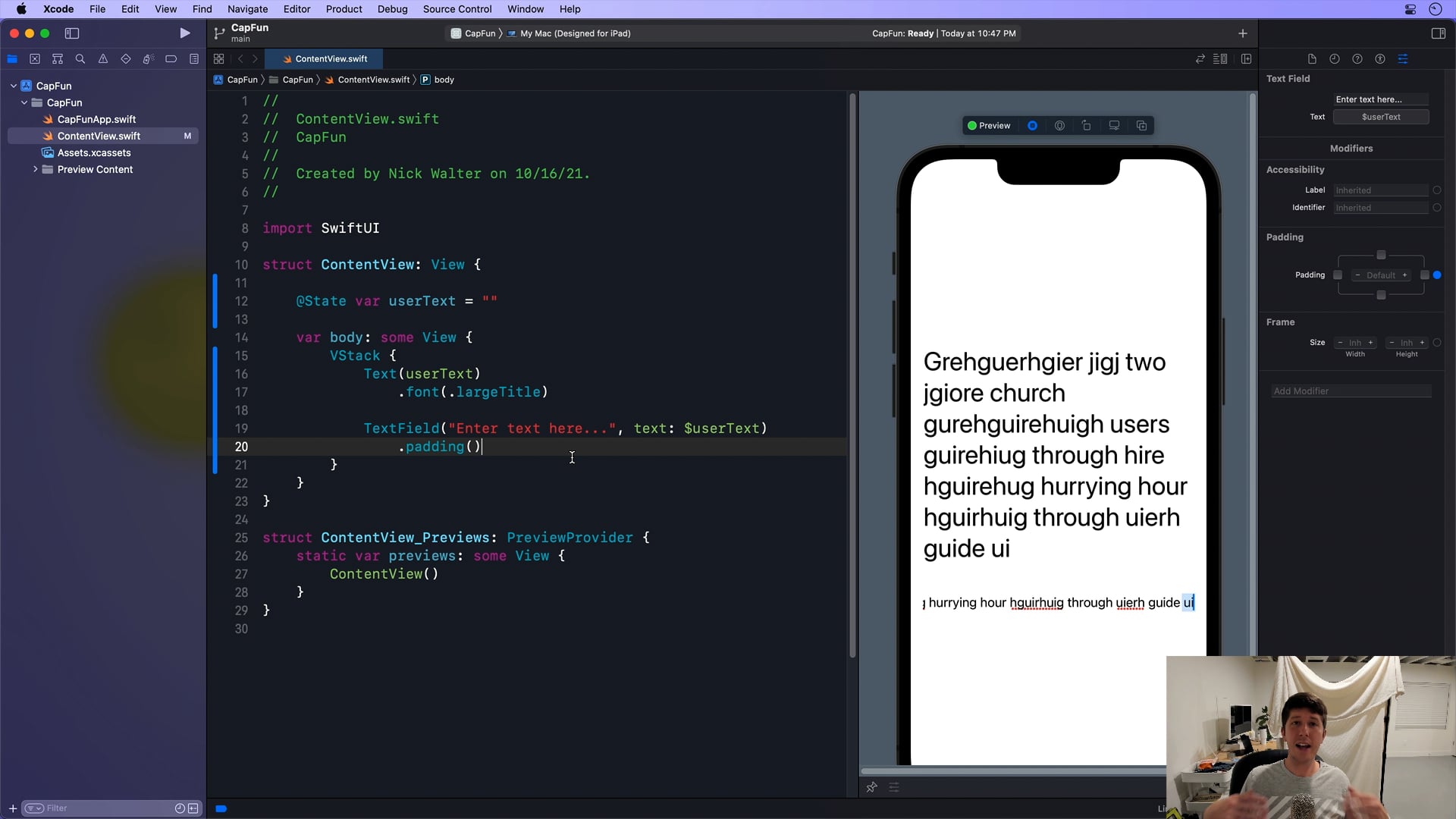Click the Accessibility Label field
Image resolution: width=1456 pixels, height=819 pixels.
tap(1381, 190)
